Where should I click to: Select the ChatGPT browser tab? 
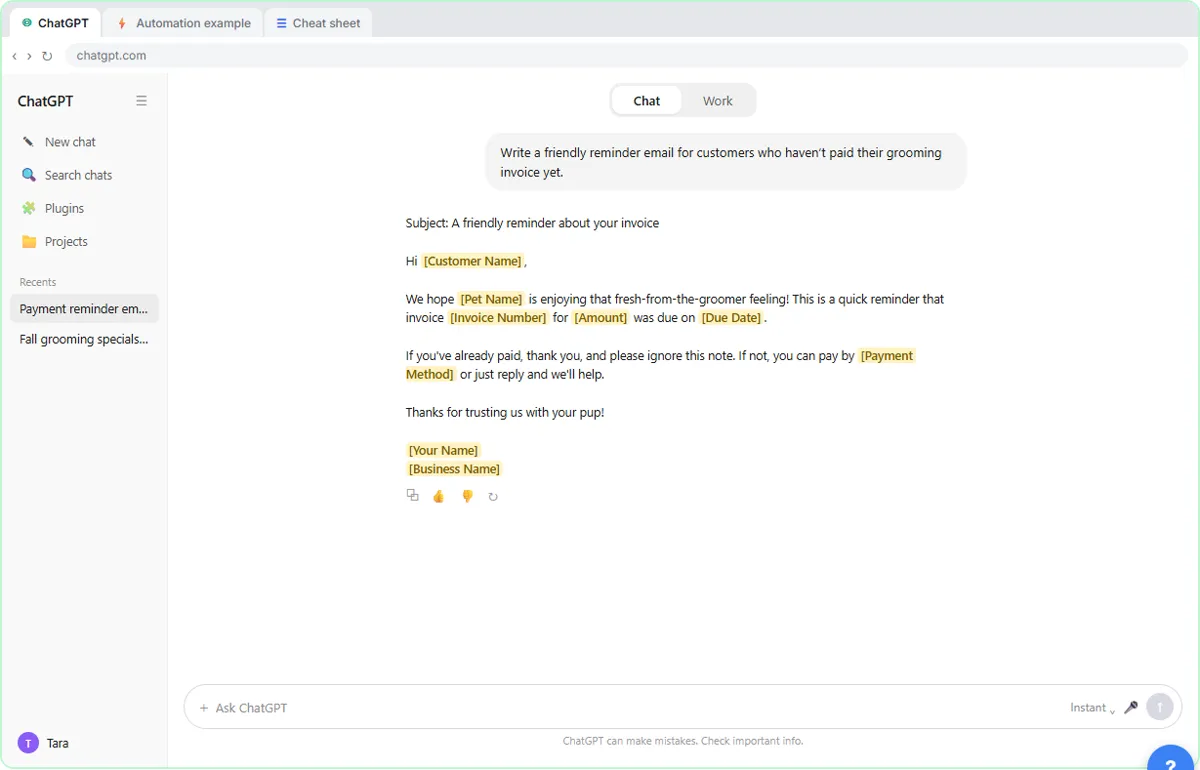[55, 23]
